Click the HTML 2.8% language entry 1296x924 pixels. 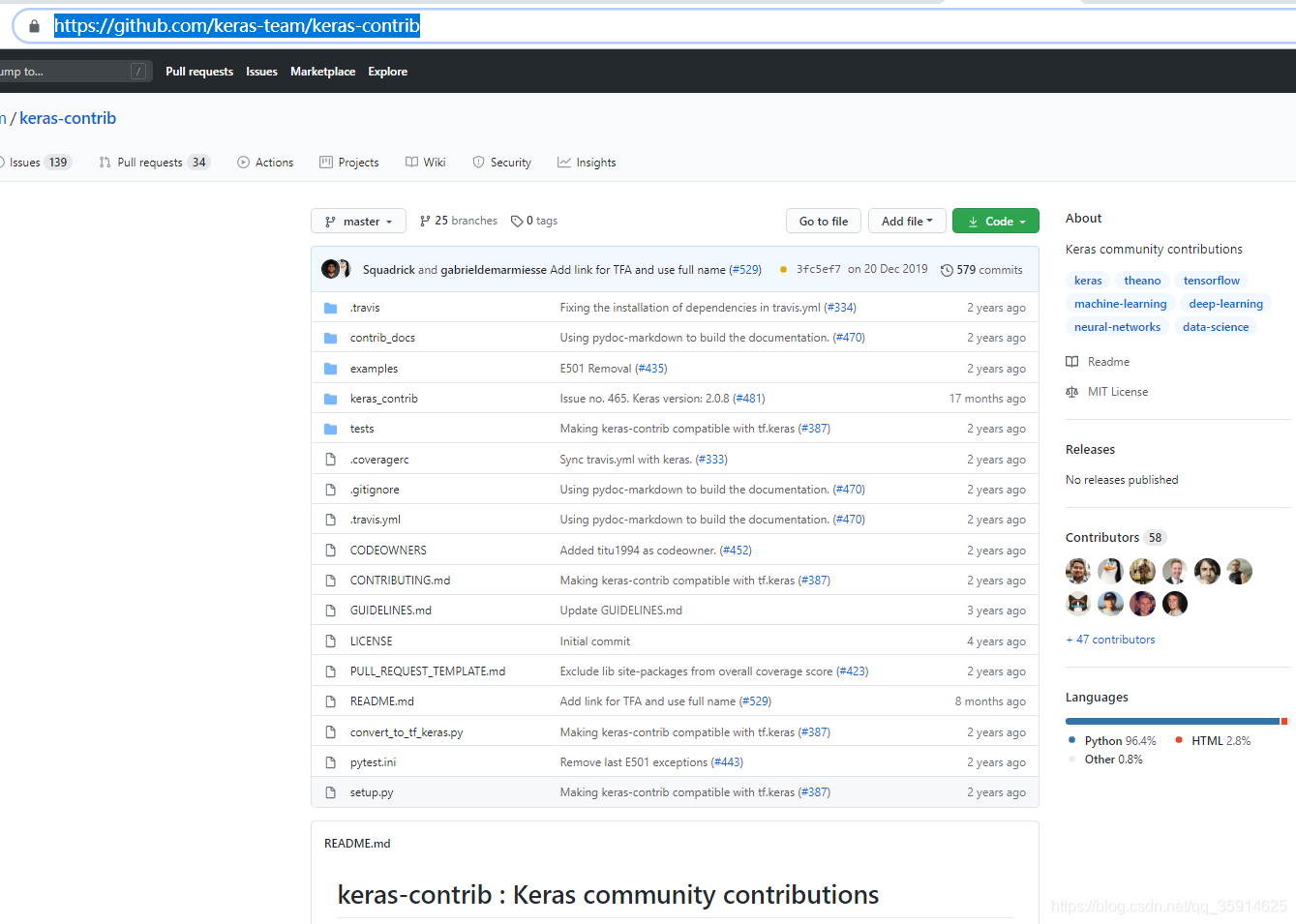tap(1213, 741)
